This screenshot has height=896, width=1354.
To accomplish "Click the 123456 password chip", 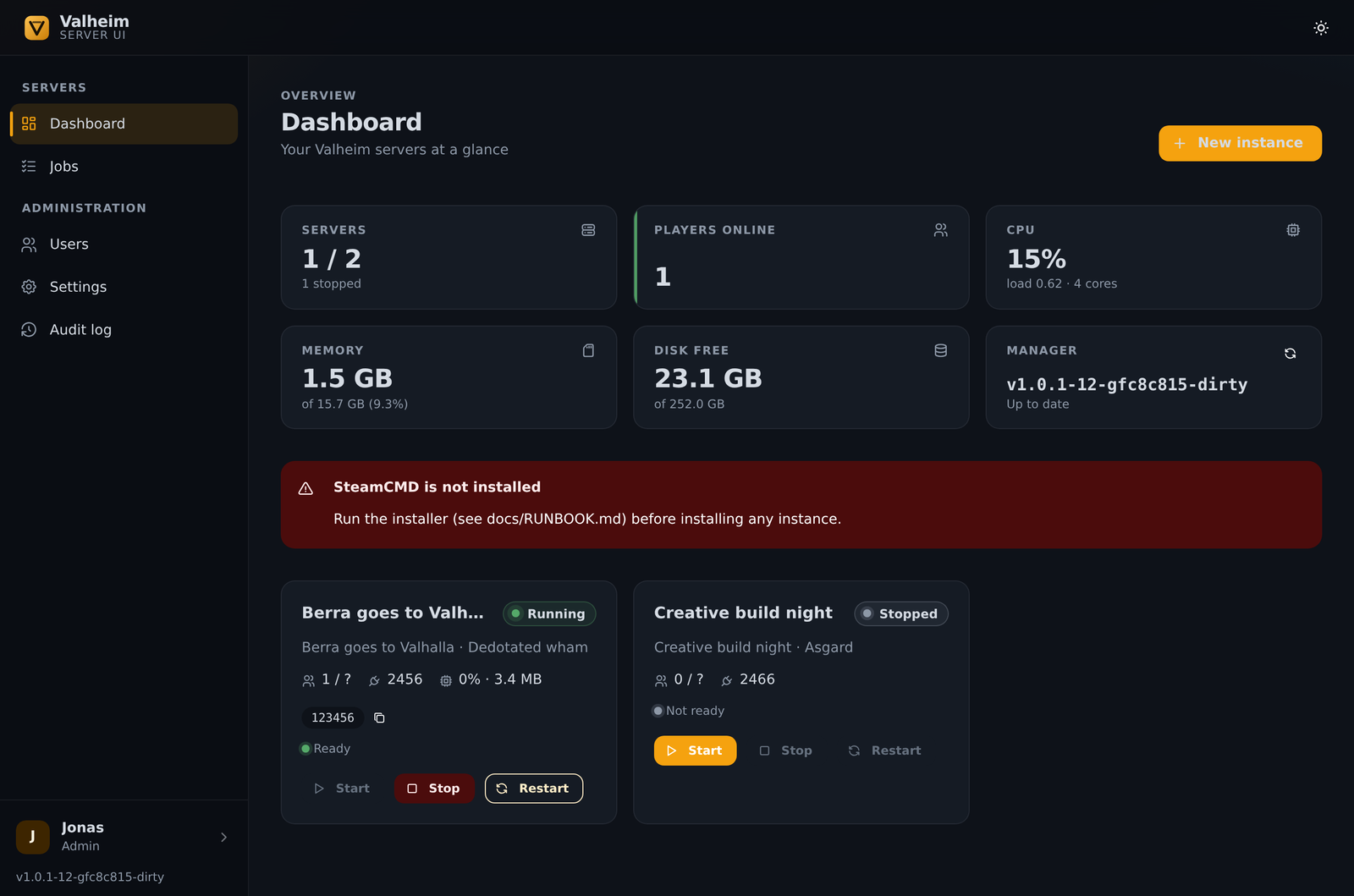I will (x=333, y=717).
